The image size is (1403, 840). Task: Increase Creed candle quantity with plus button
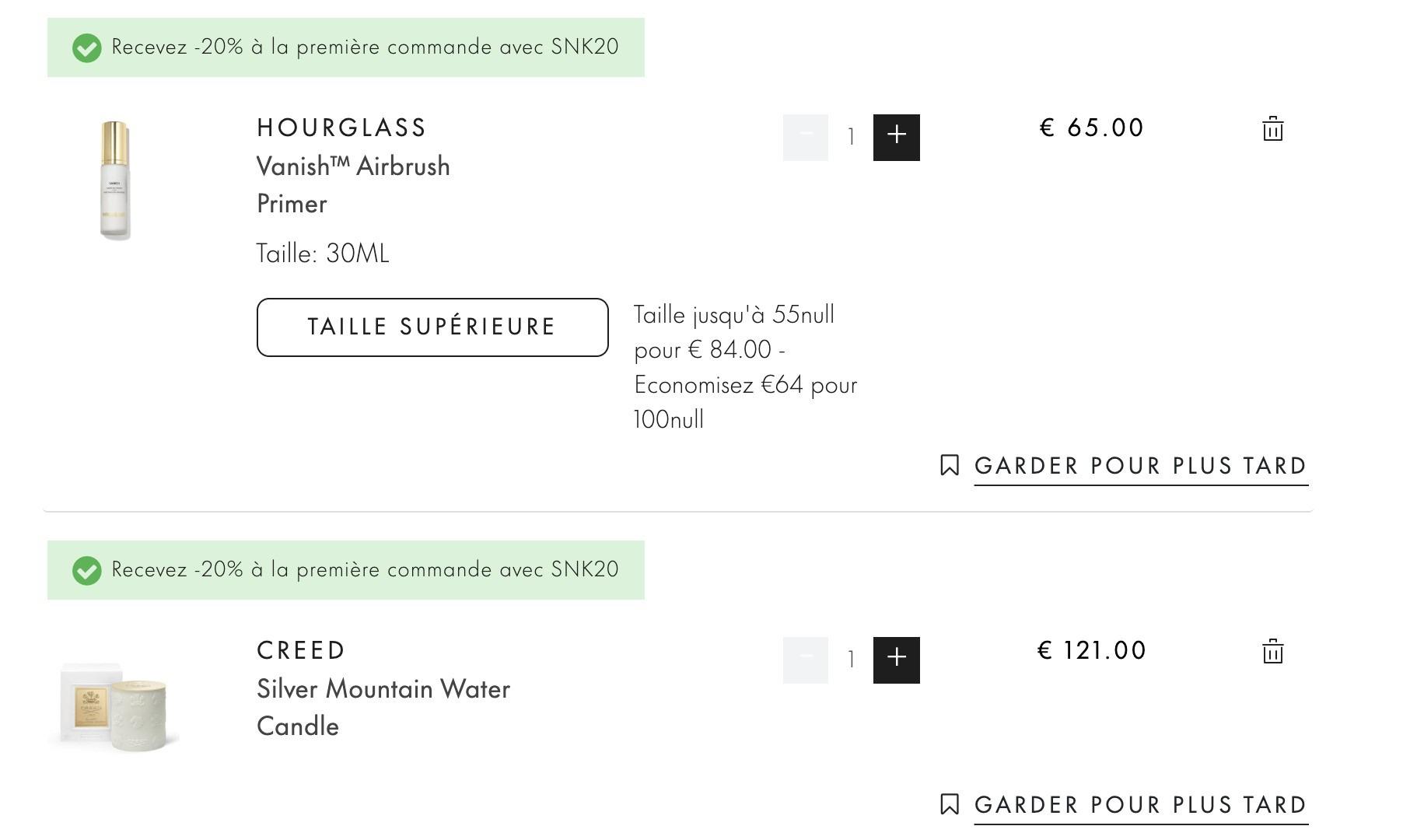[x=896, y=660]
